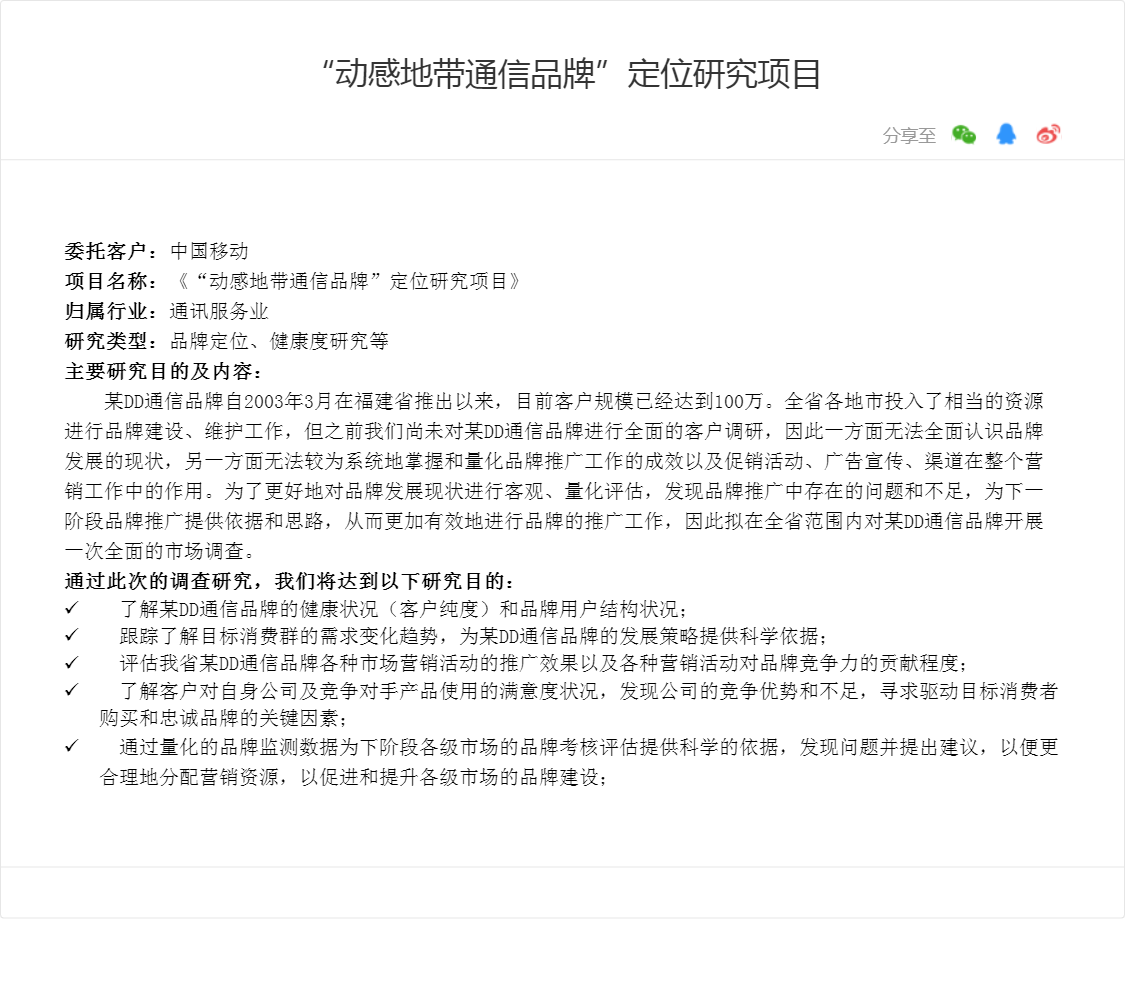1125x1000 pixels.
Task: Click the page title about 动感地带通信品牌
Action: point(571,74)
